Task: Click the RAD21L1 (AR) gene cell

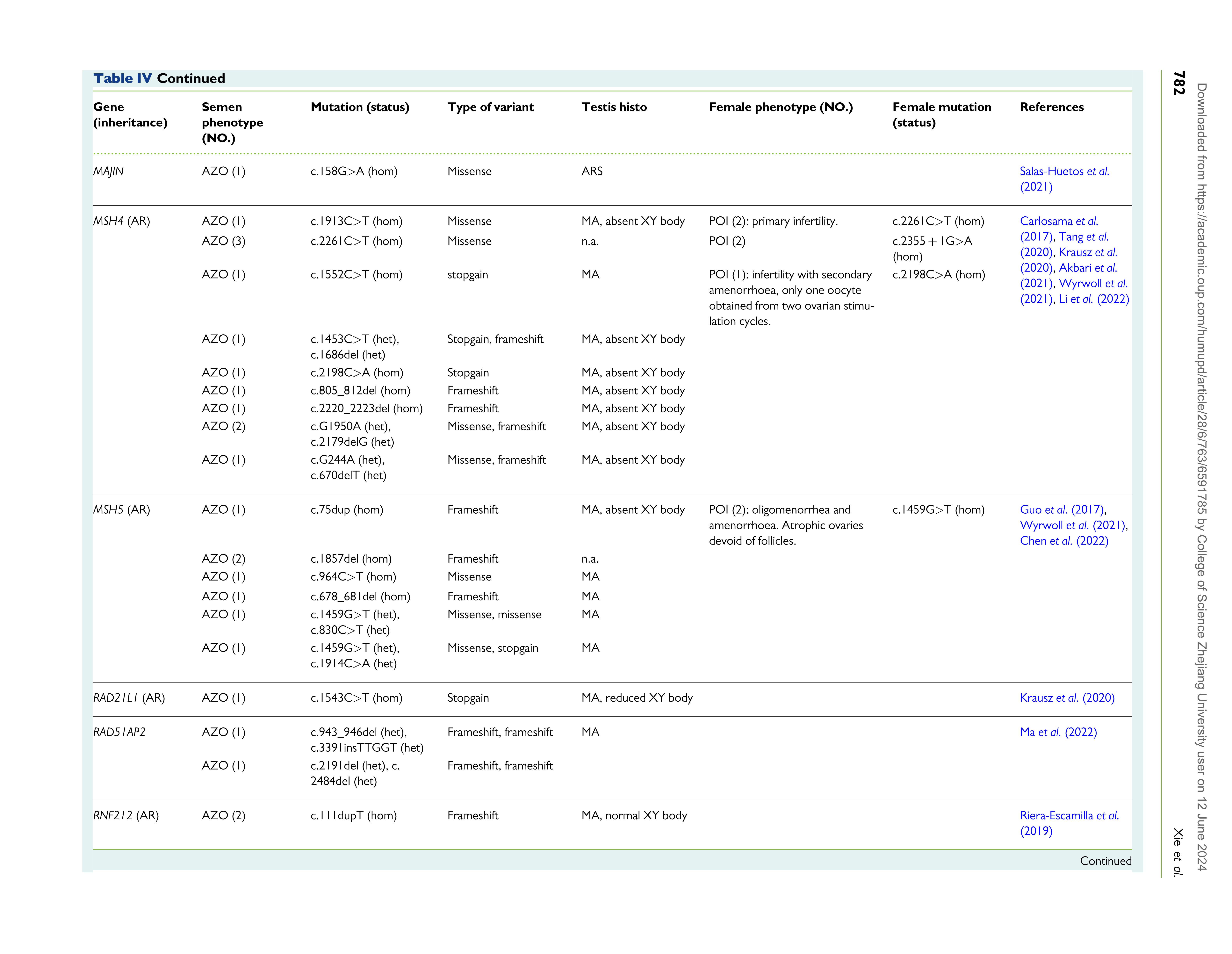Action: pyautogui.click(x=129, y=698)
